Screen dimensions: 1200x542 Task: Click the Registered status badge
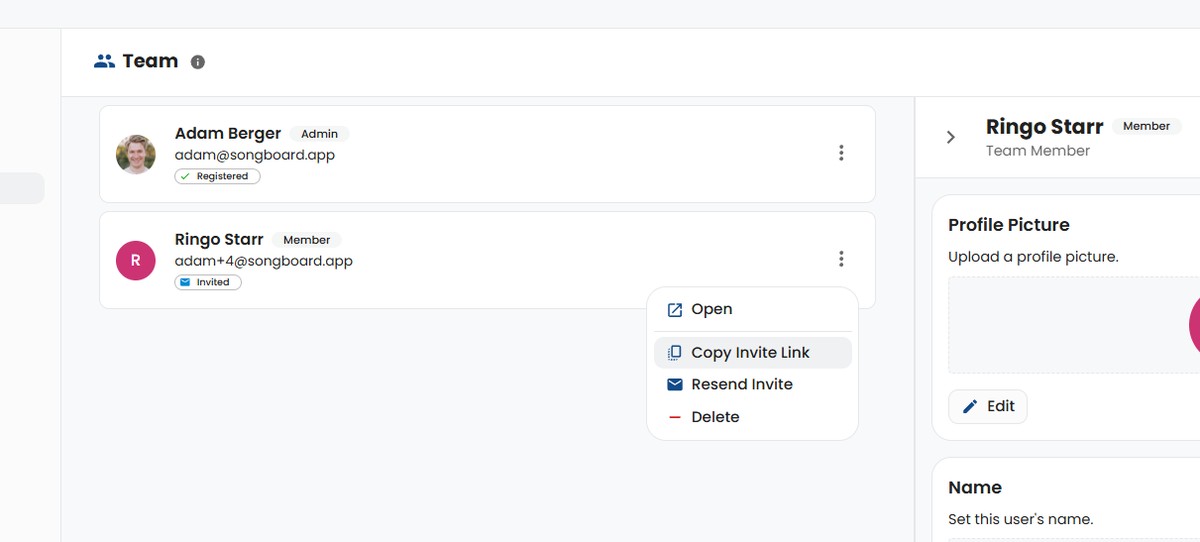(x=217, y=176)
